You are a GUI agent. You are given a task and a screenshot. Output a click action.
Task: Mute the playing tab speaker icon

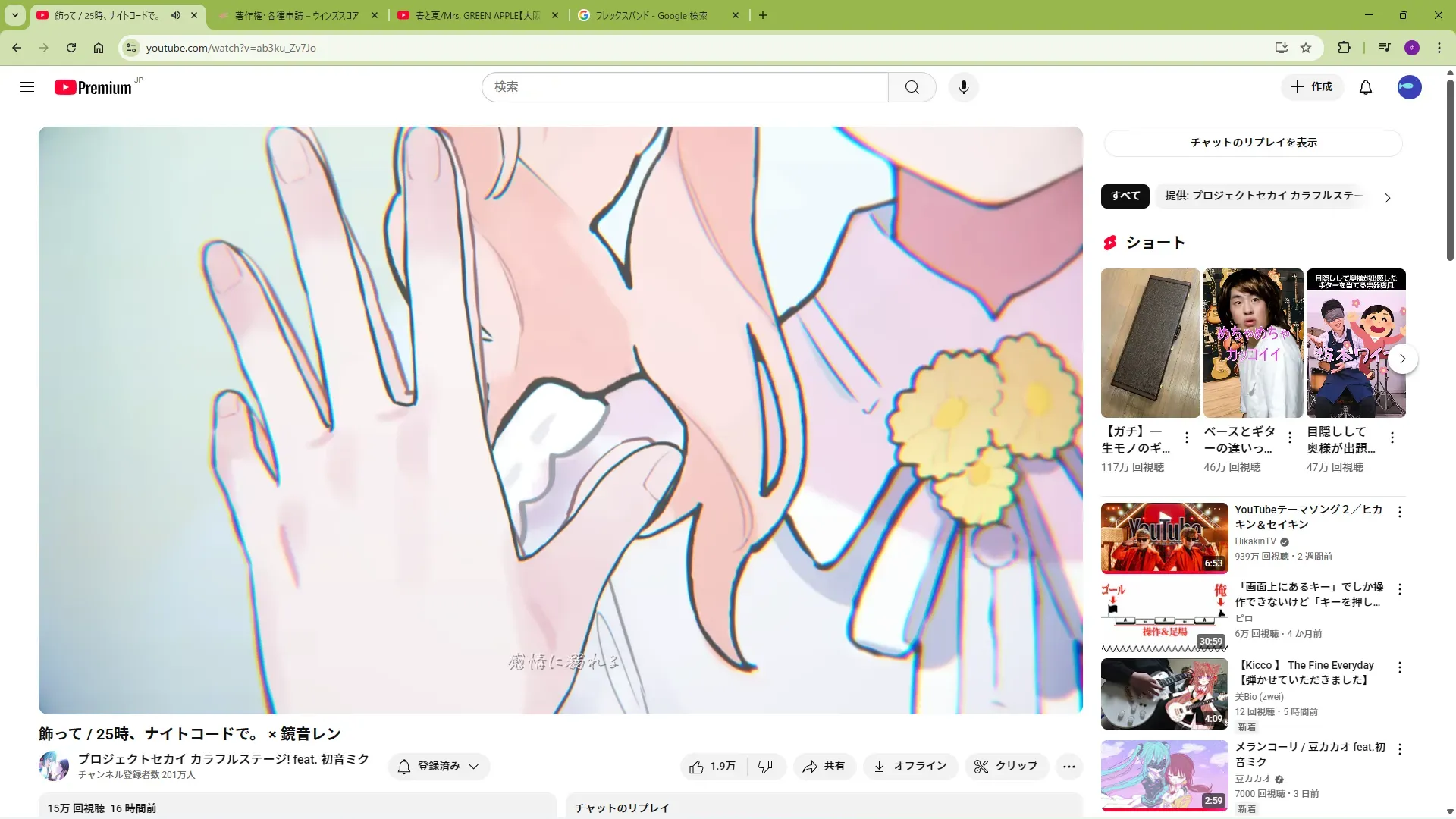pos(176,15)
